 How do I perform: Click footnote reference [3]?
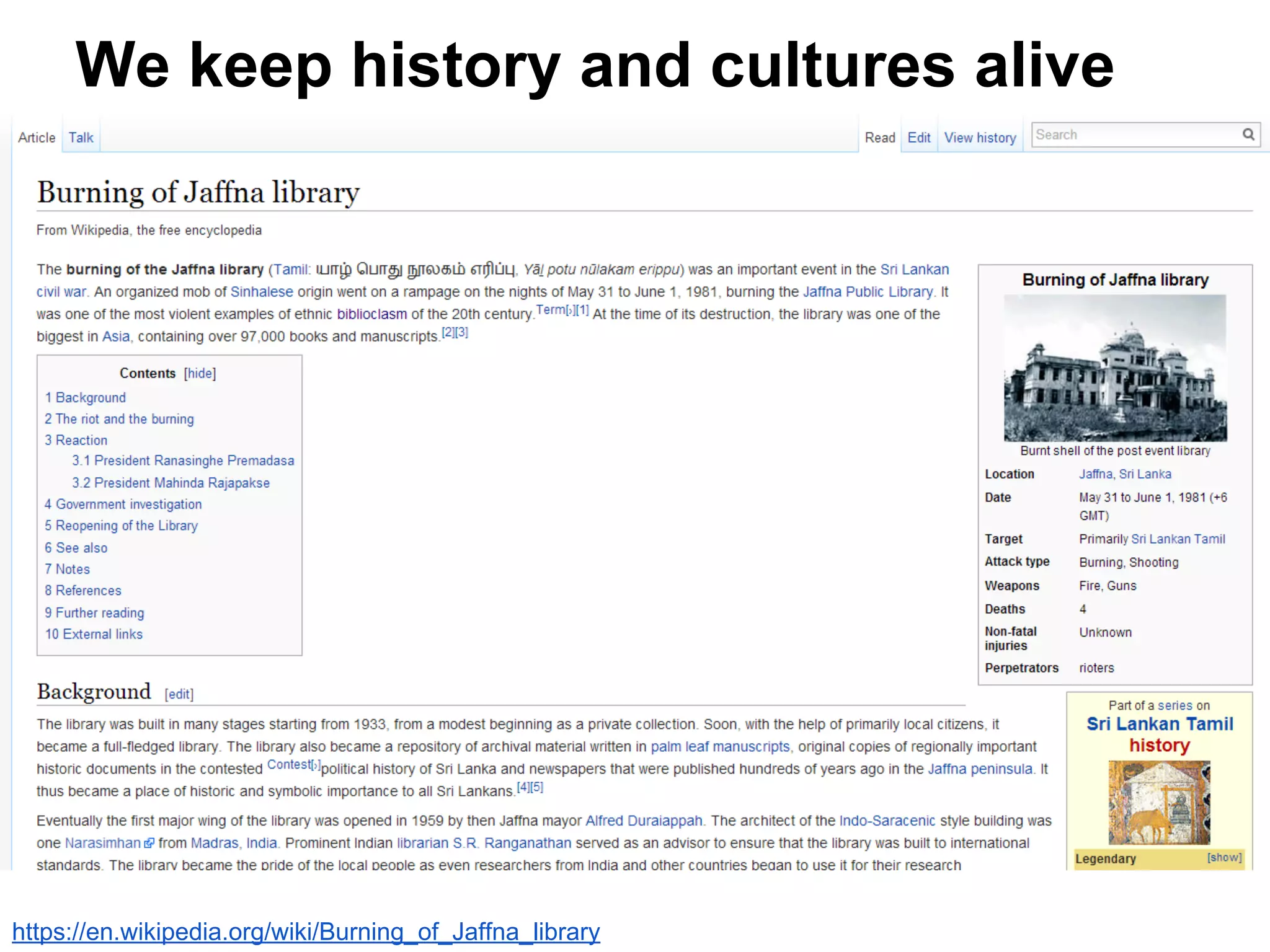(461, 332)
